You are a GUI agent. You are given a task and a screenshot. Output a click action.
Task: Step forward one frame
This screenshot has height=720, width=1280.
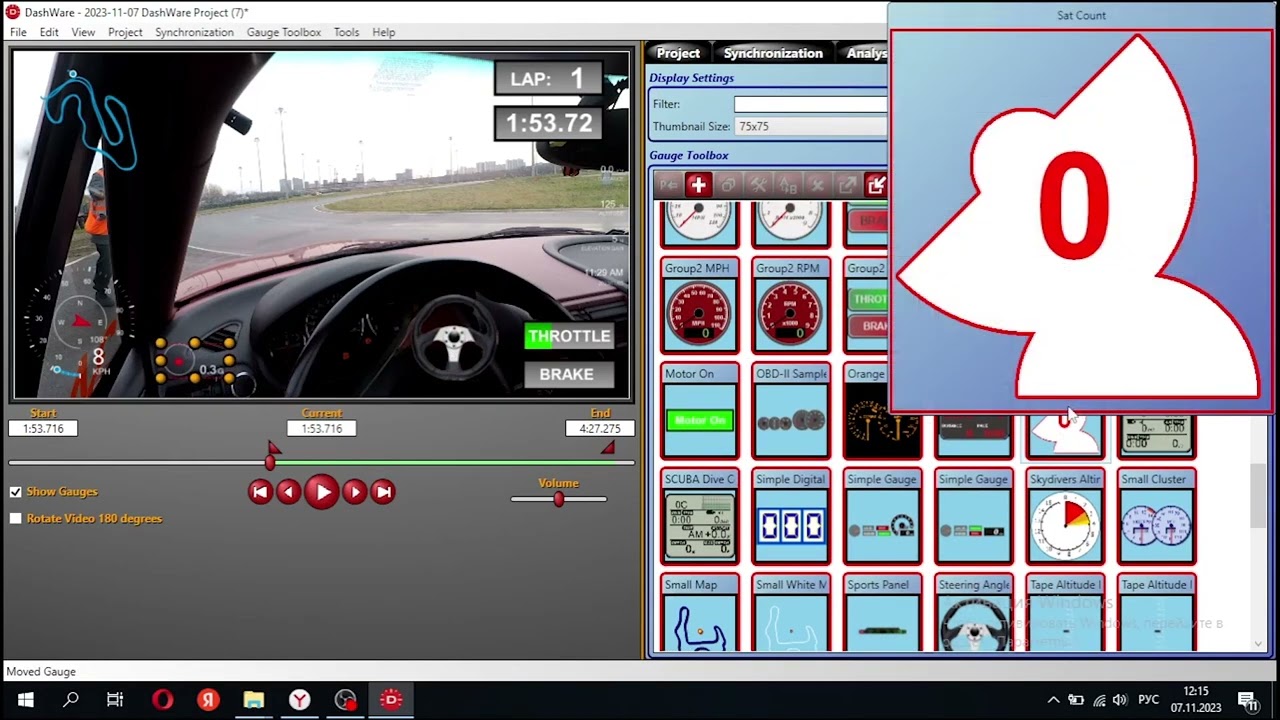click(x=355, y=491)
